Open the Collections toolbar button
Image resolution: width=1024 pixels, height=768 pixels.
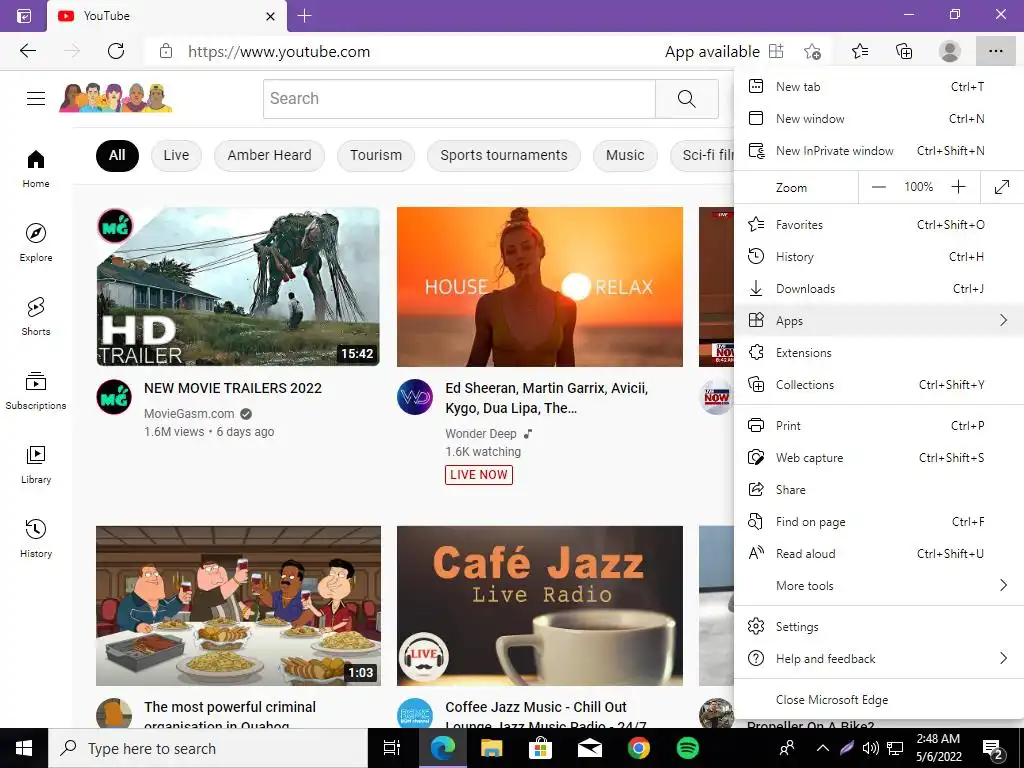pos(904,51)
